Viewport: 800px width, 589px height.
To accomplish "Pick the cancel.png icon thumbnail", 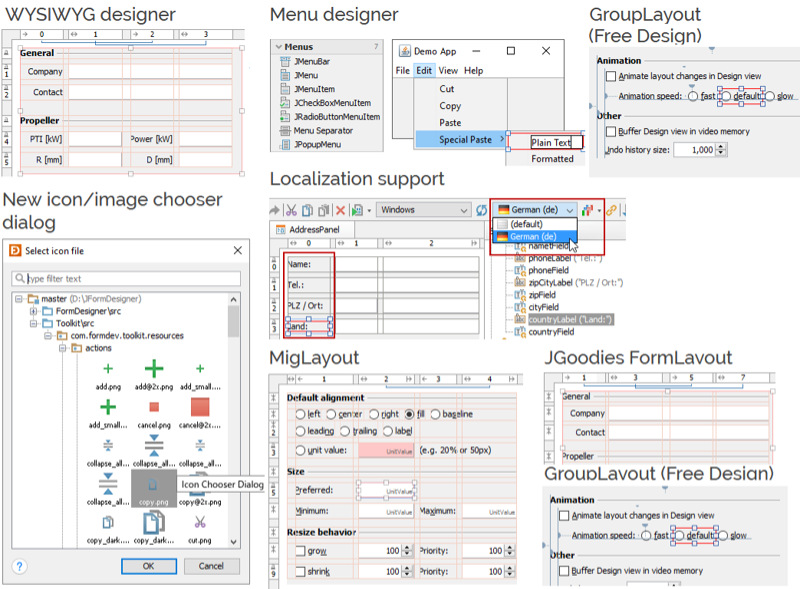I will (x=154, y=407).
